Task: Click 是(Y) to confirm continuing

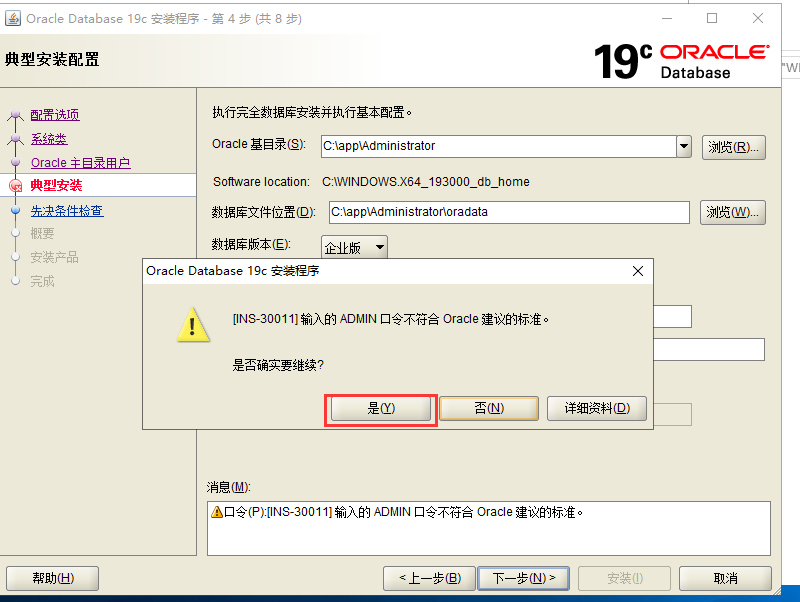Action: pyautogui.click(x=380, y=408)
